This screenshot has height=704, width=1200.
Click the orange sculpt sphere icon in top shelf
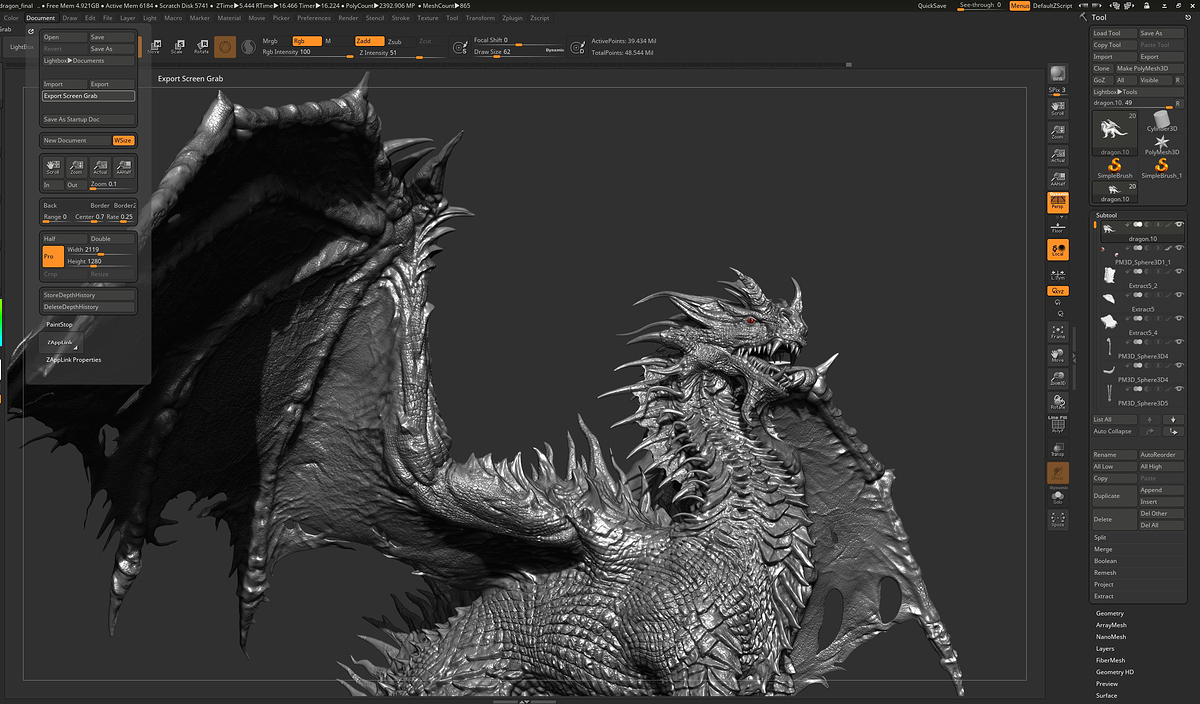point(226,47)
